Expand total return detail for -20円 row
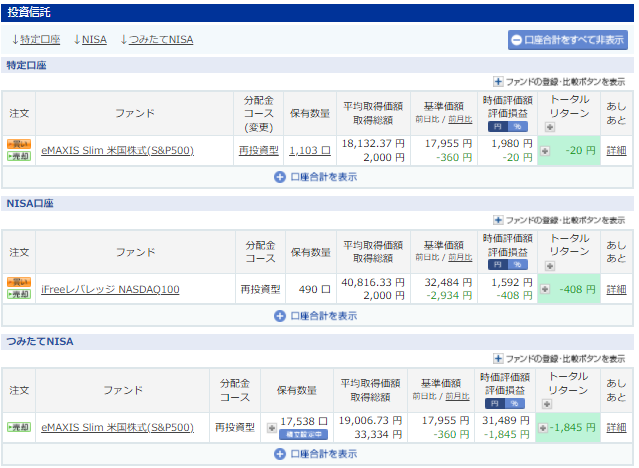Viewport: 639px width, 468px height. [x=545, y=151]
